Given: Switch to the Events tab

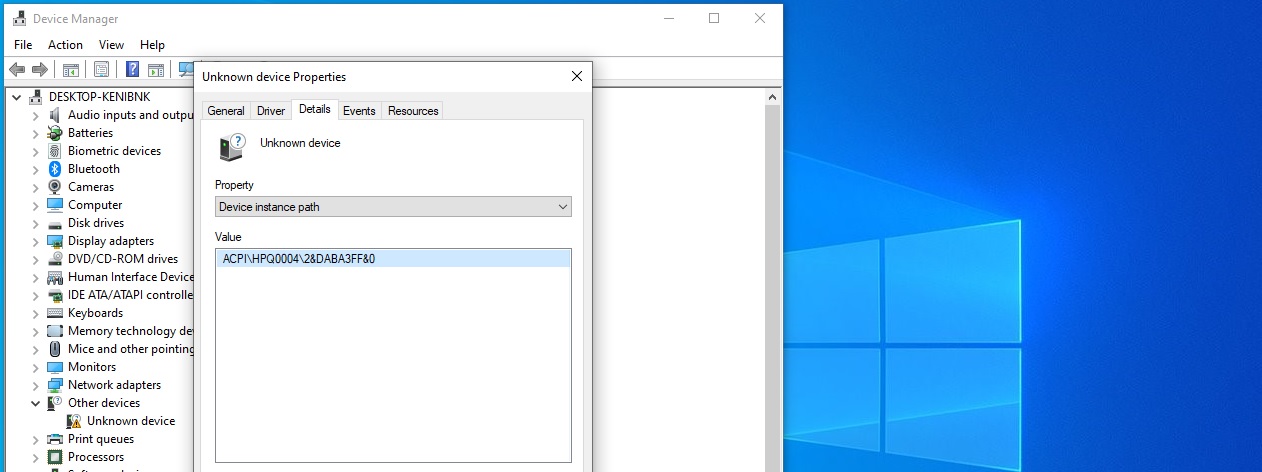Looking at the screenshot, I should click(359, 111).
